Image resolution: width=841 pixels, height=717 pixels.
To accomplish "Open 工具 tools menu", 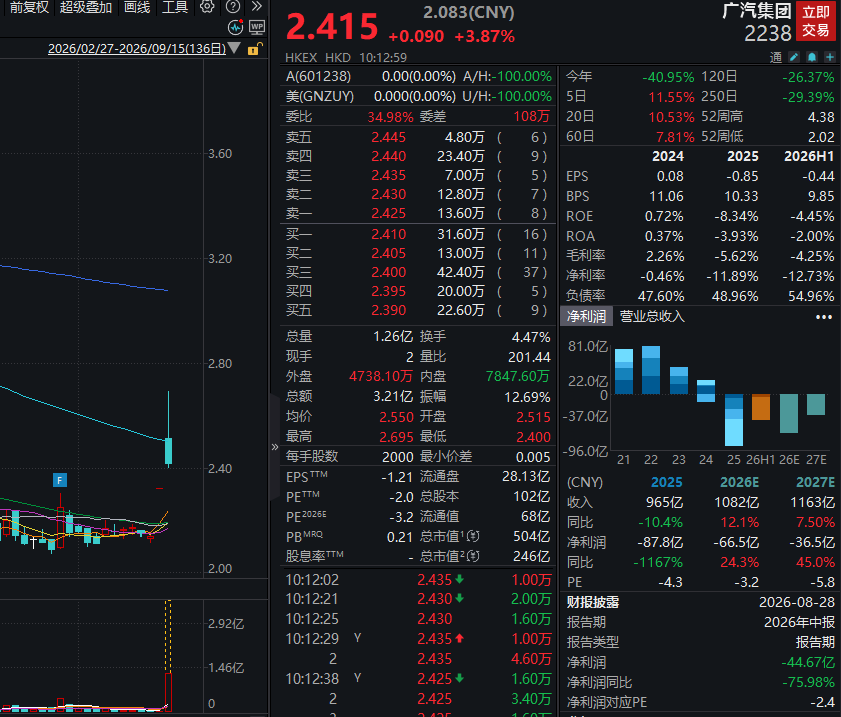I will 175,7.
